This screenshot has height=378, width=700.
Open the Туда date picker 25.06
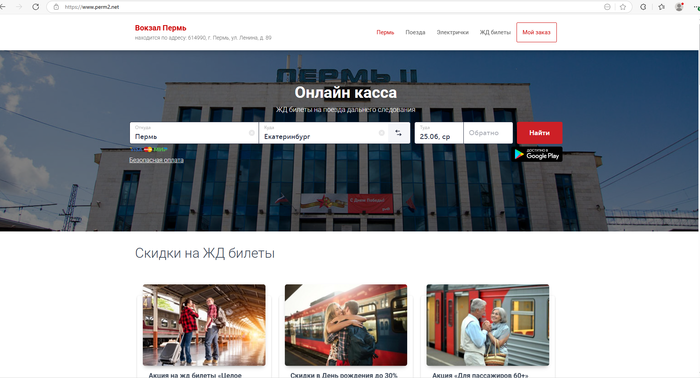coord(439,133)
